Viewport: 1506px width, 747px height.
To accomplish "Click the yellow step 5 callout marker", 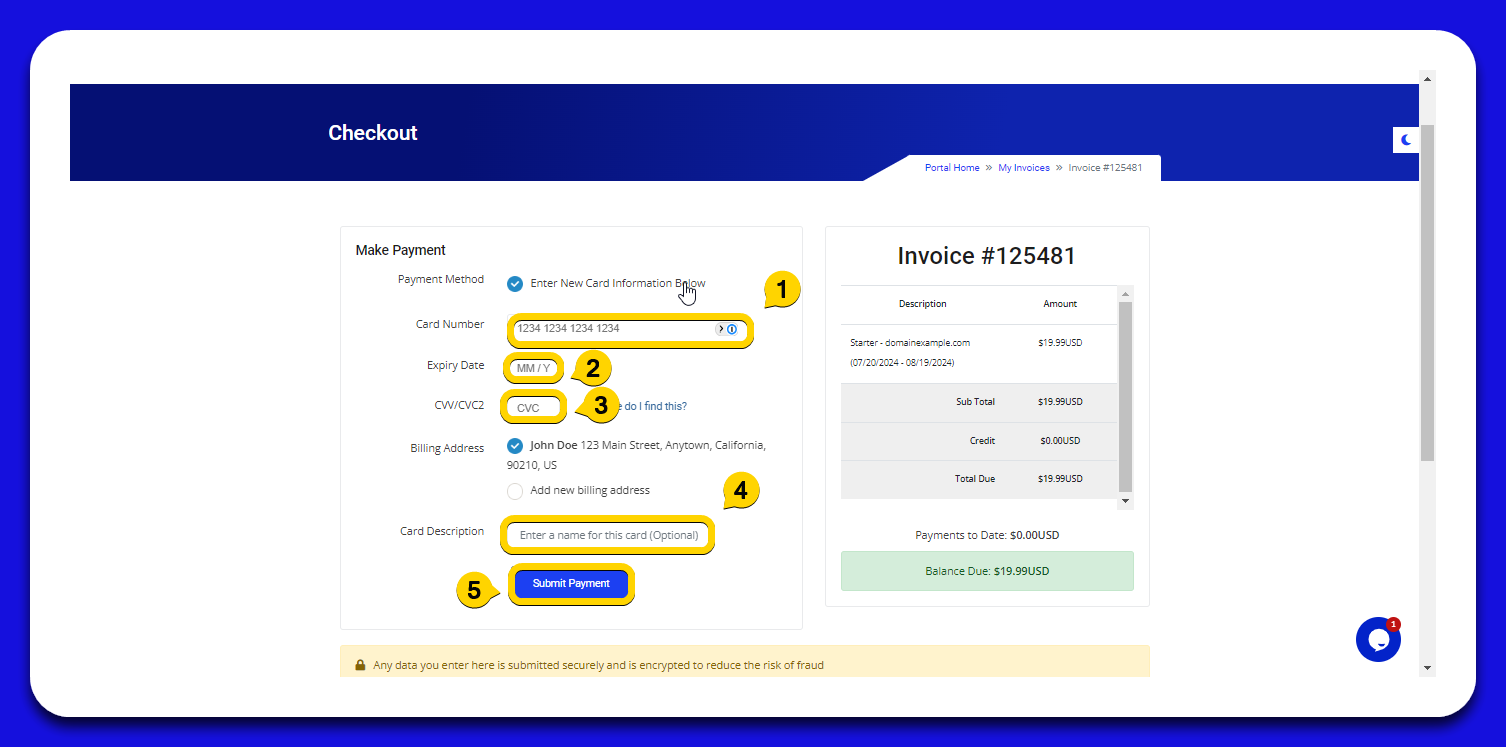I will [x=474, y=590].
